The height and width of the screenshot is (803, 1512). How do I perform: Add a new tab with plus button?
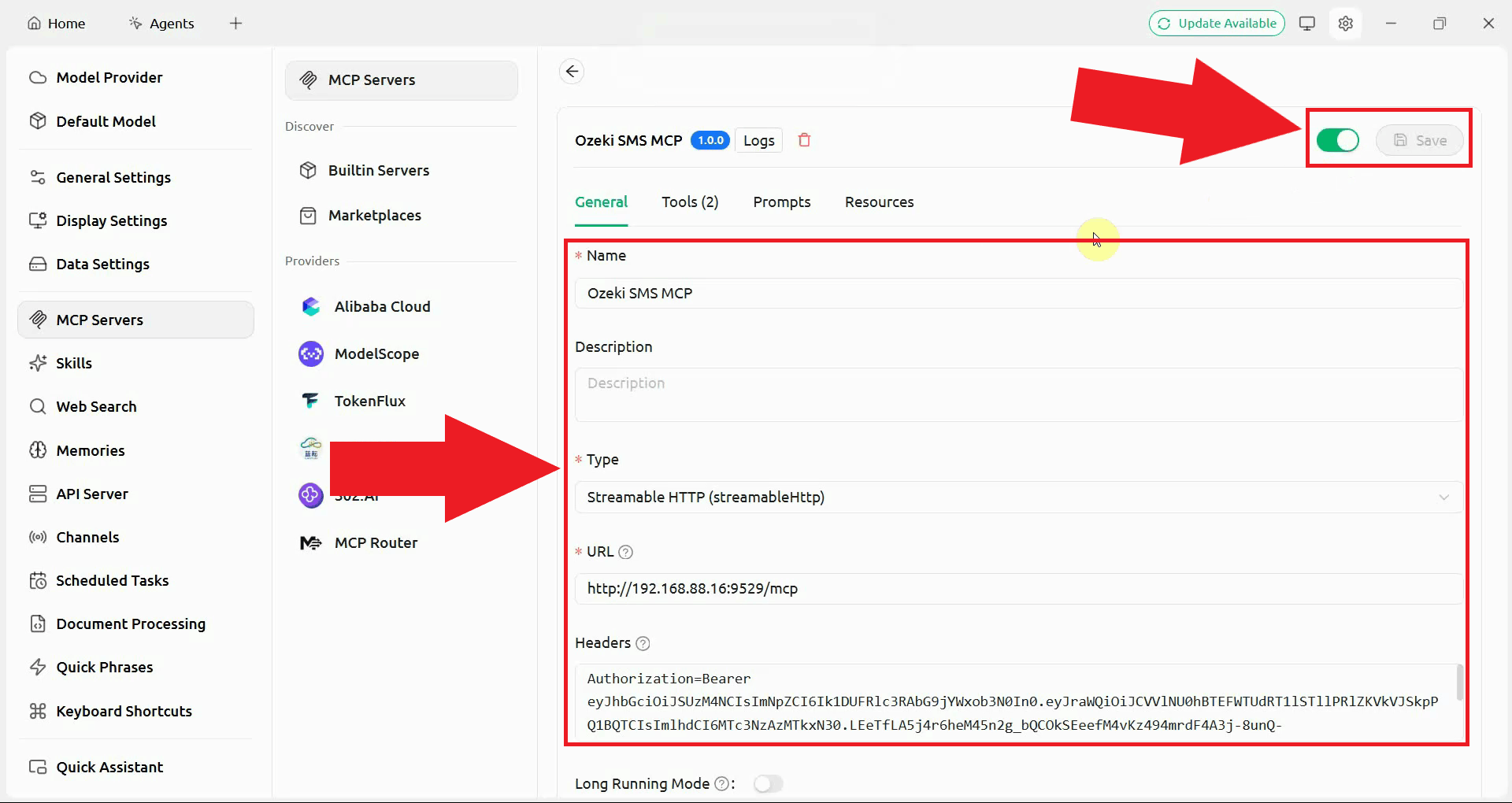235,24
